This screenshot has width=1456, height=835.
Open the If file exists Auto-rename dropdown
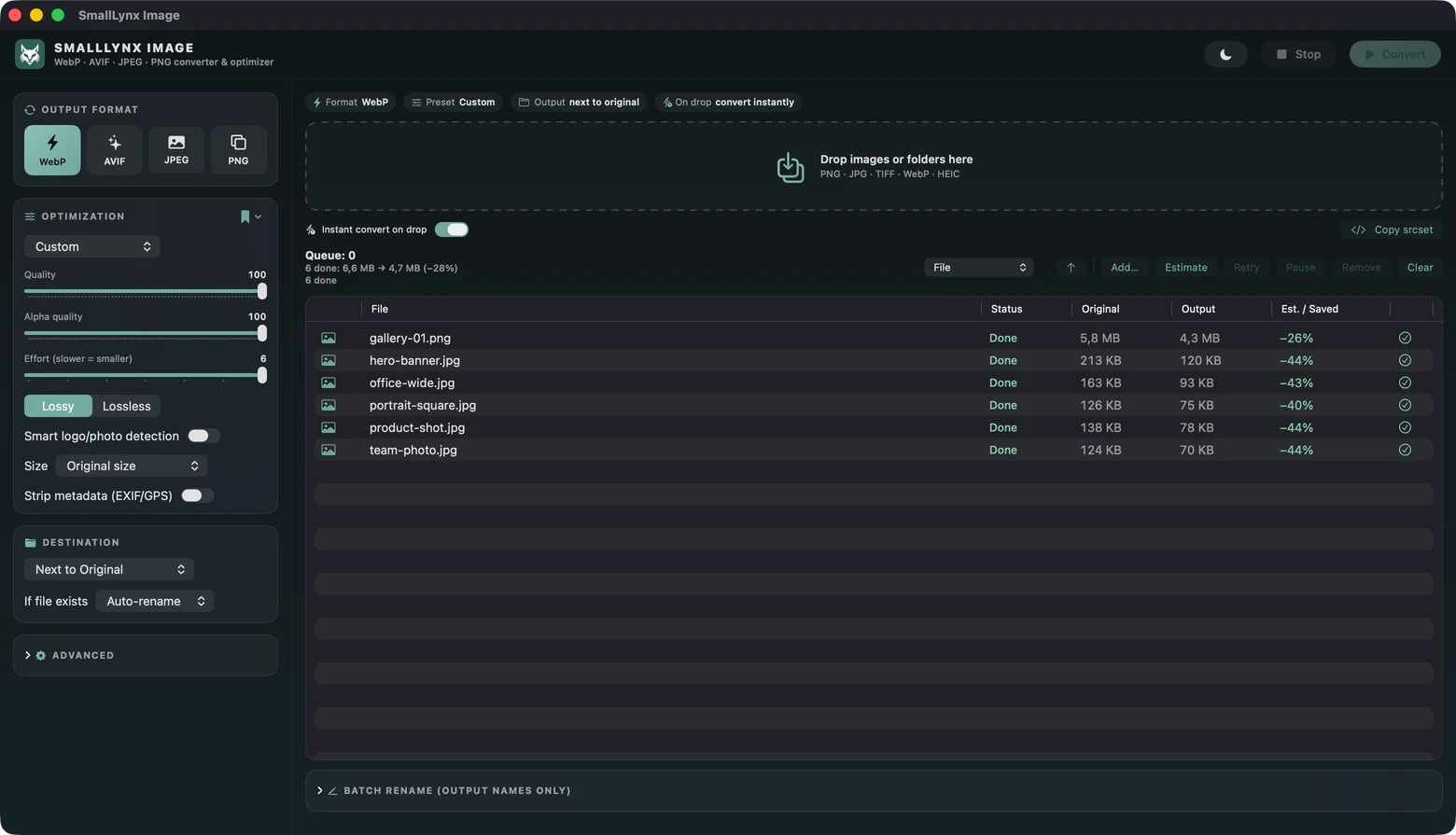click(x=155, y=601)
